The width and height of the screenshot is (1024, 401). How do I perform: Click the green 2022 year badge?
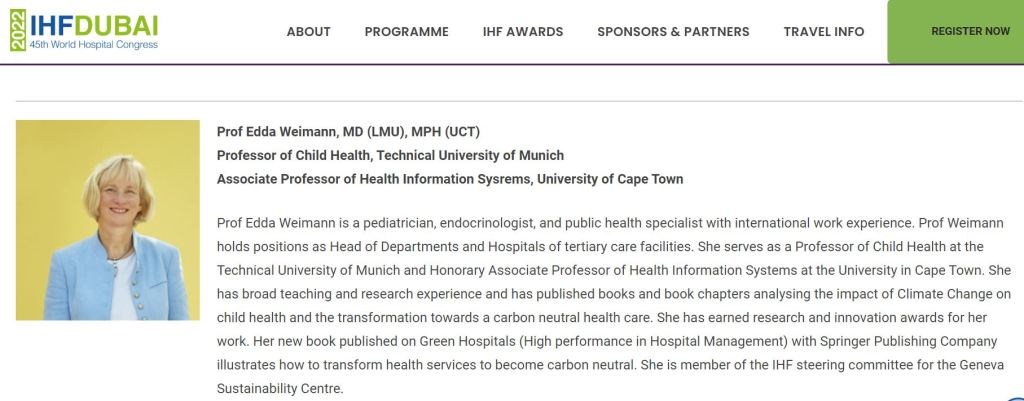coord(17,31)
